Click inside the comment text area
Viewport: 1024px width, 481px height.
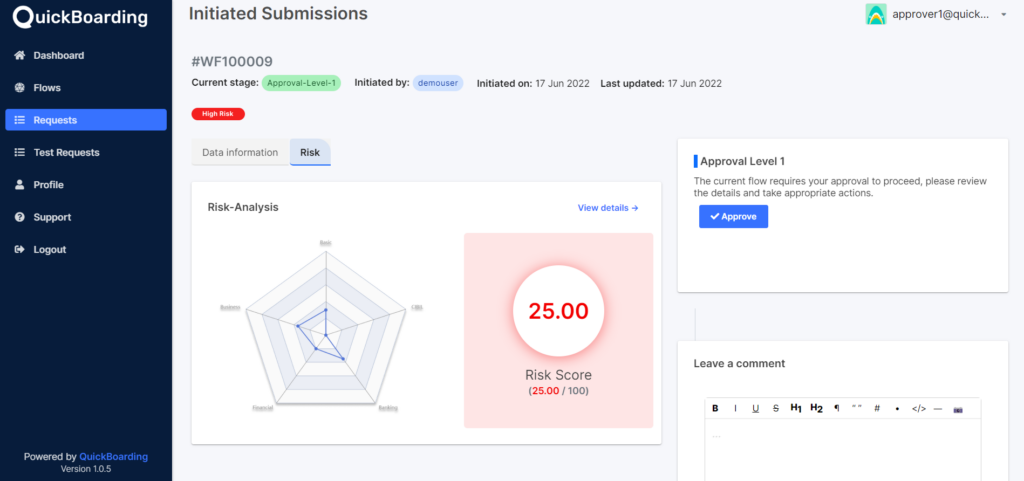click(842, 450)
